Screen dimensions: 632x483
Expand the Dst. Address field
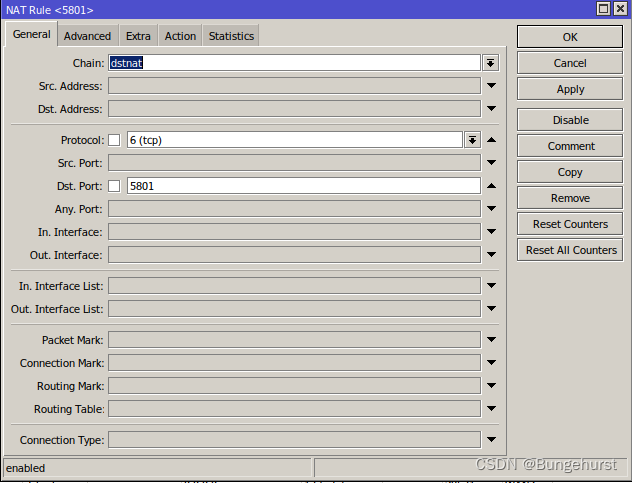pos(491,108)
